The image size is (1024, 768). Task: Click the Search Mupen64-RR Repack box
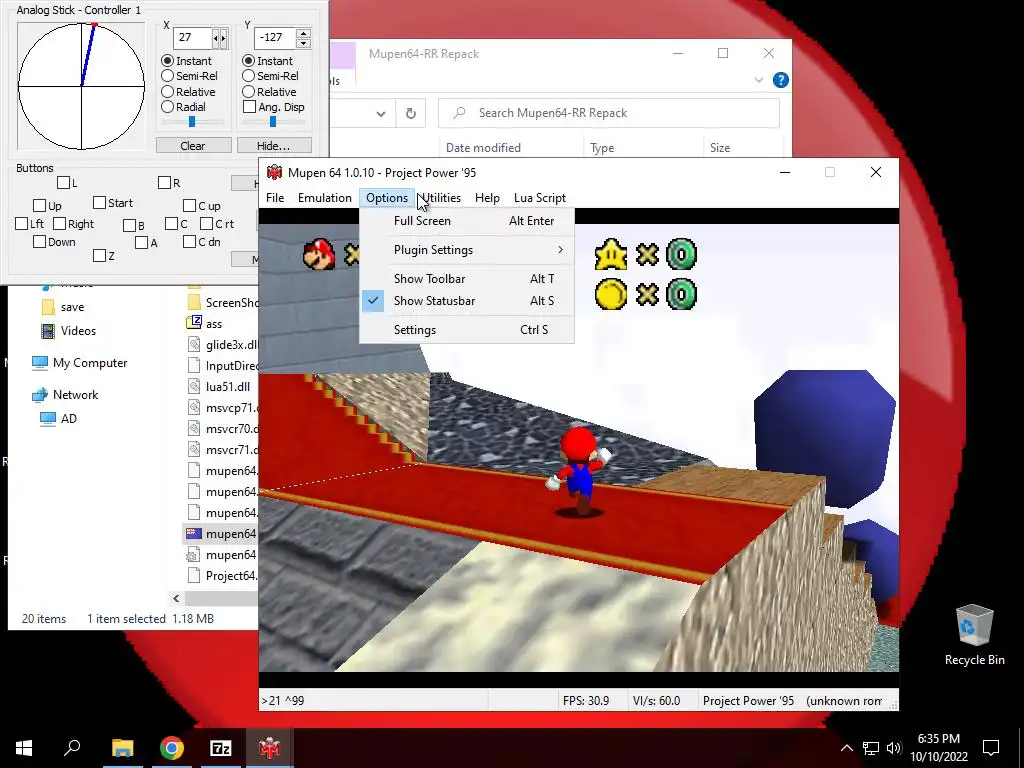coord(609,113)
